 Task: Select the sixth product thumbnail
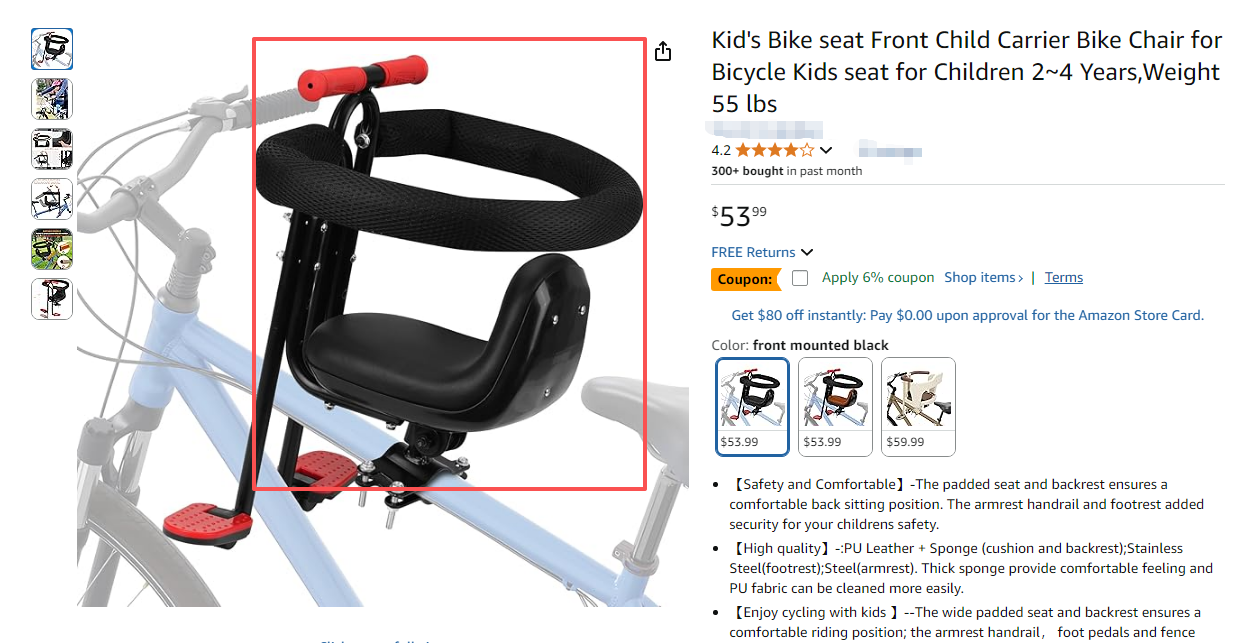point(52,299)
